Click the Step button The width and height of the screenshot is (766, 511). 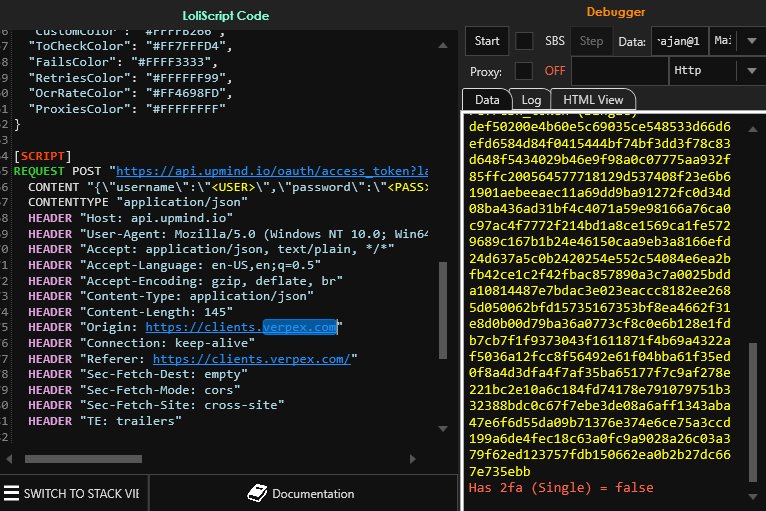click(x=591, y=41)
